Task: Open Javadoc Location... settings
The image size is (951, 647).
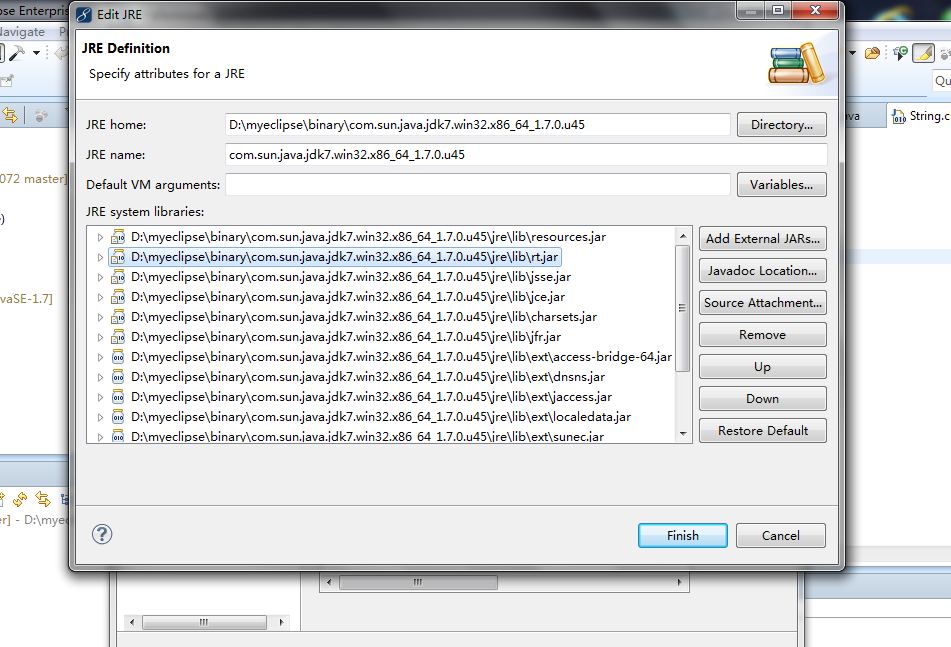Action: [762, 270]
